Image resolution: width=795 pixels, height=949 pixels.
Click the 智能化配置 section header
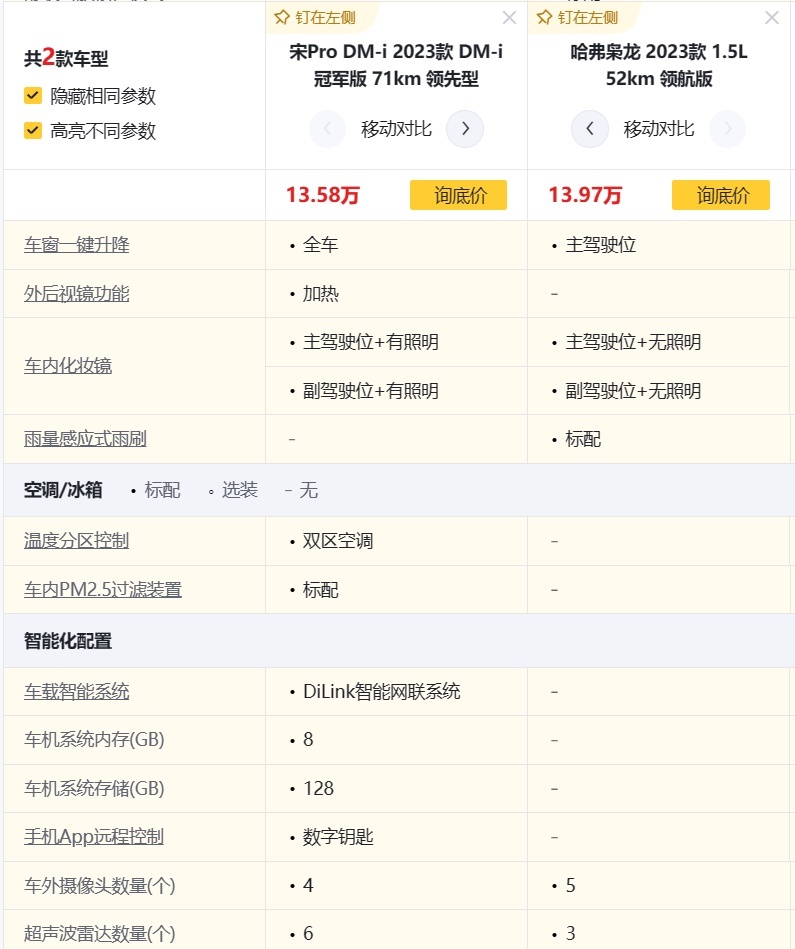click(68, 641)
